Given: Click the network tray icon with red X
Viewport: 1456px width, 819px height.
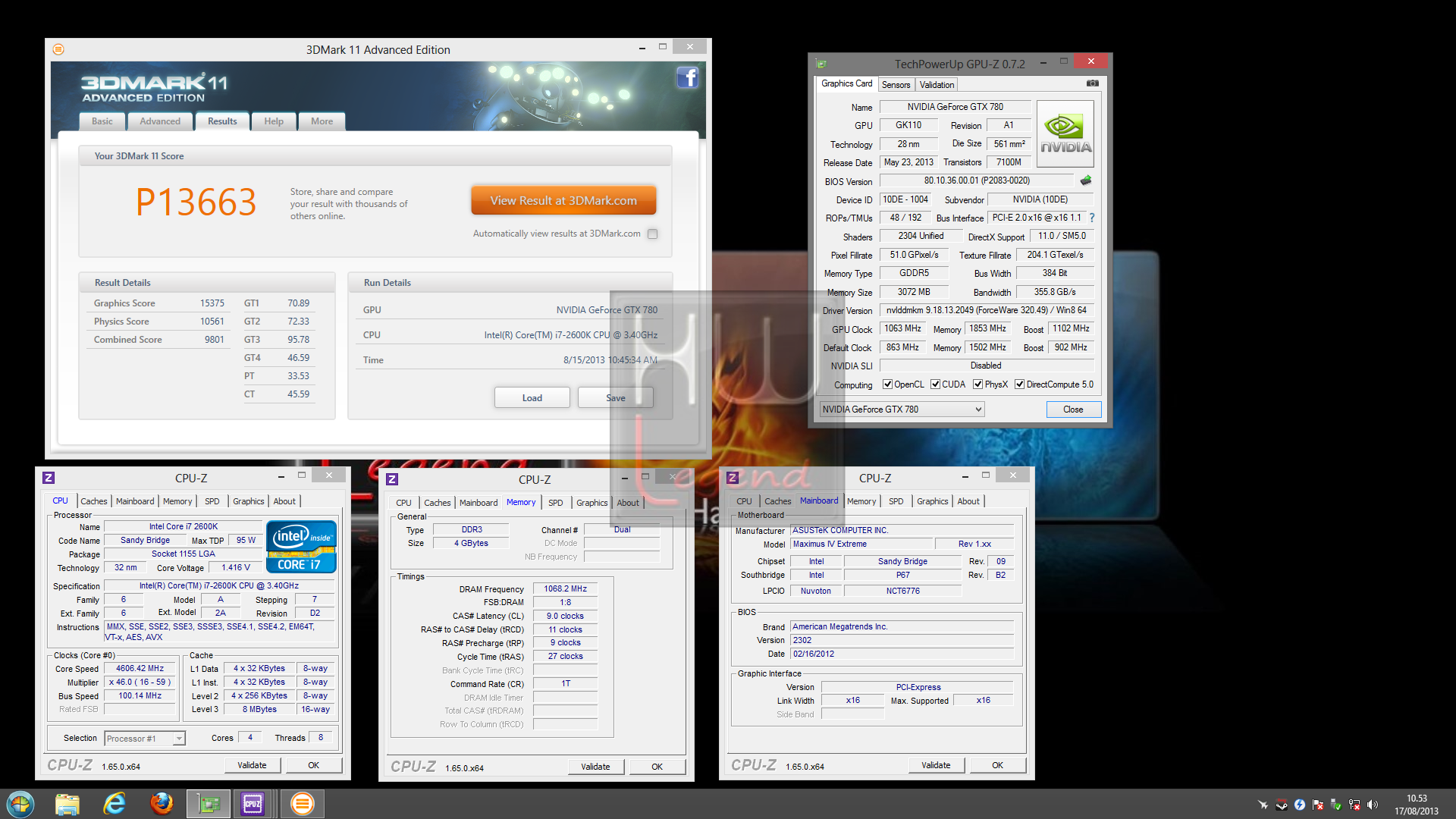Looking at the screenshot, I should pos(1354,805).
